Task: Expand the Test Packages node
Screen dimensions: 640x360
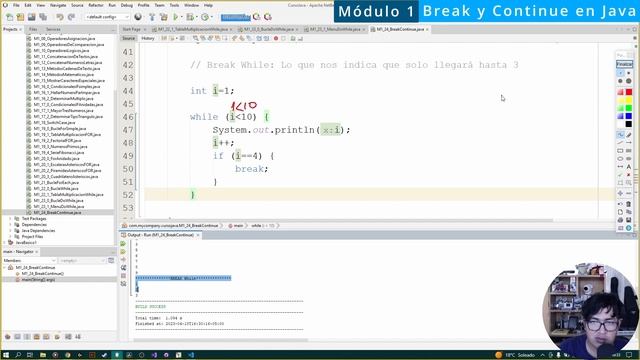Action: pyautogui.click(x=10, y=219)
